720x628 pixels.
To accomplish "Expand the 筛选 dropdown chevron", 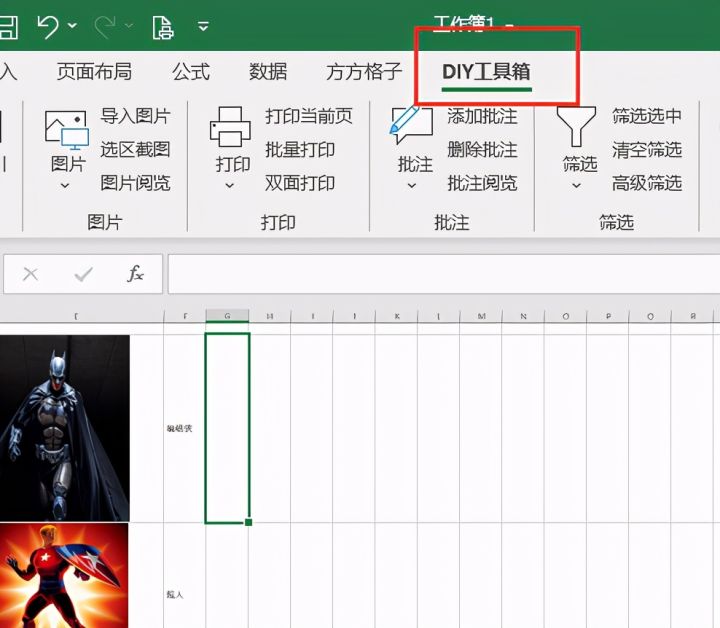I will click(x=577, y=186).
